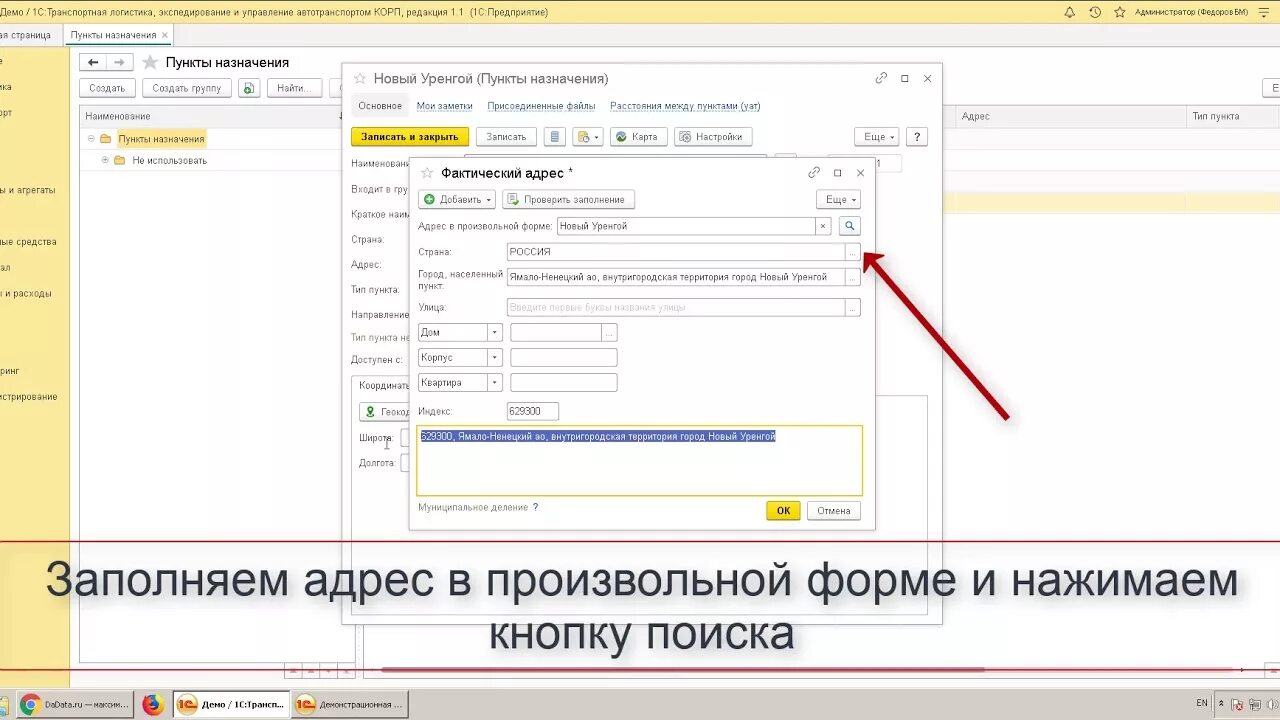Image resolution: width=1280 pixels, height=720 pixels.
Task: Open the Chrome DaData.ru taskbar item
Action: pos(74,704)
